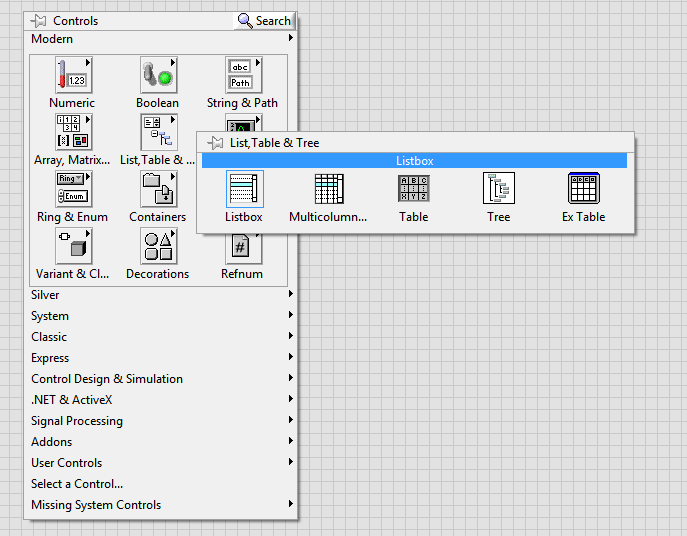Open the List, Table & Tree icon
This screenshot has width=687, height=536.
point(158,132)
